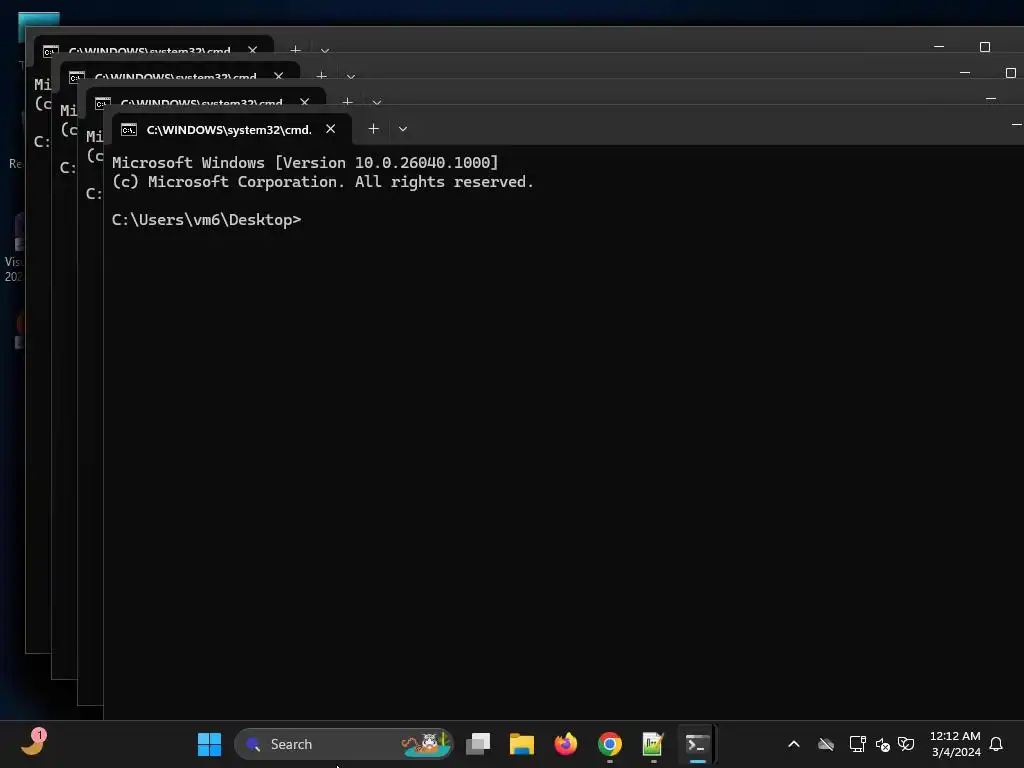This screenshot has height=768, width=1024.
Task: Expand the front terminal's profile dropdown chevron
Action: point(403,129)
